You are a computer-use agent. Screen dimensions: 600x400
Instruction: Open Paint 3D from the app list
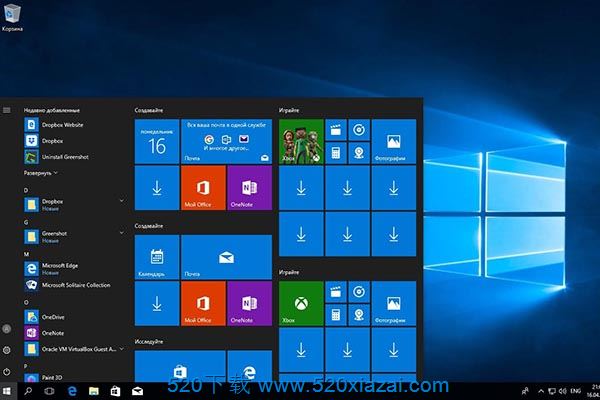53,377
